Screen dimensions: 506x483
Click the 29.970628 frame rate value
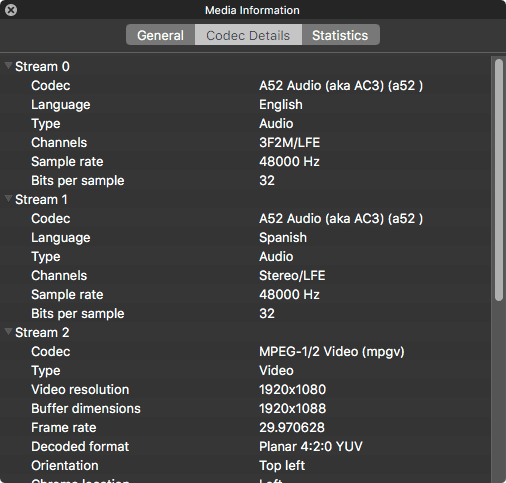click(x=292, y=428)
